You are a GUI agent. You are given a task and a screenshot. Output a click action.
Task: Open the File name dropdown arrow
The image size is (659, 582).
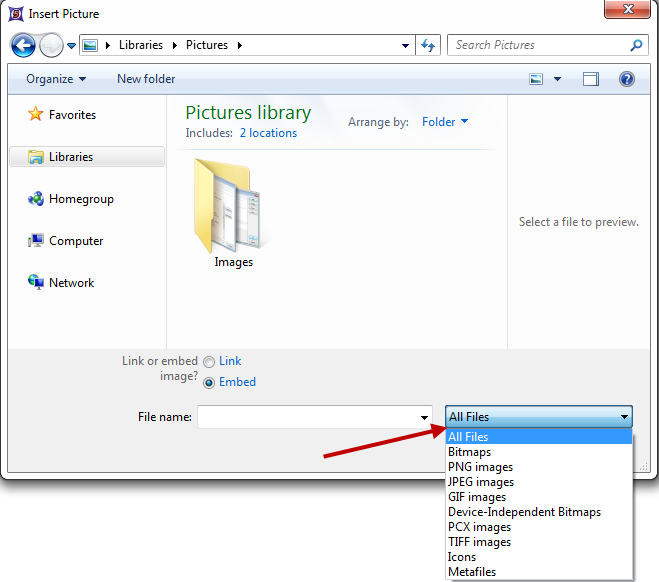pyautogui.click(x=425, y=417)
